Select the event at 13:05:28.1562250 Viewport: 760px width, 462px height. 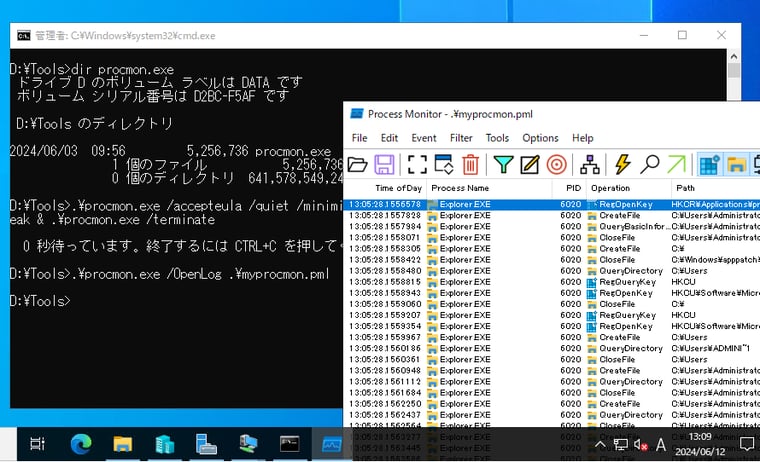(552, 404)
